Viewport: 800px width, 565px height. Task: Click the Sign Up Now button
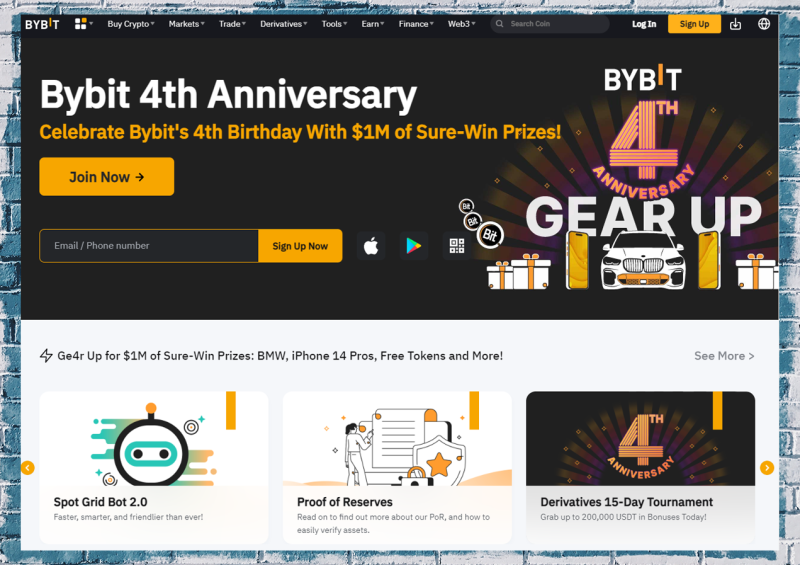[x=300, y=246]
